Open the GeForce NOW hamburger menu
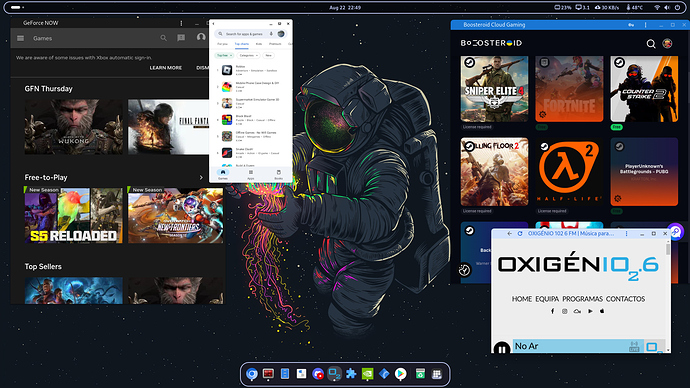The width and height of the screenshot is (690, 388). [20, 38]
